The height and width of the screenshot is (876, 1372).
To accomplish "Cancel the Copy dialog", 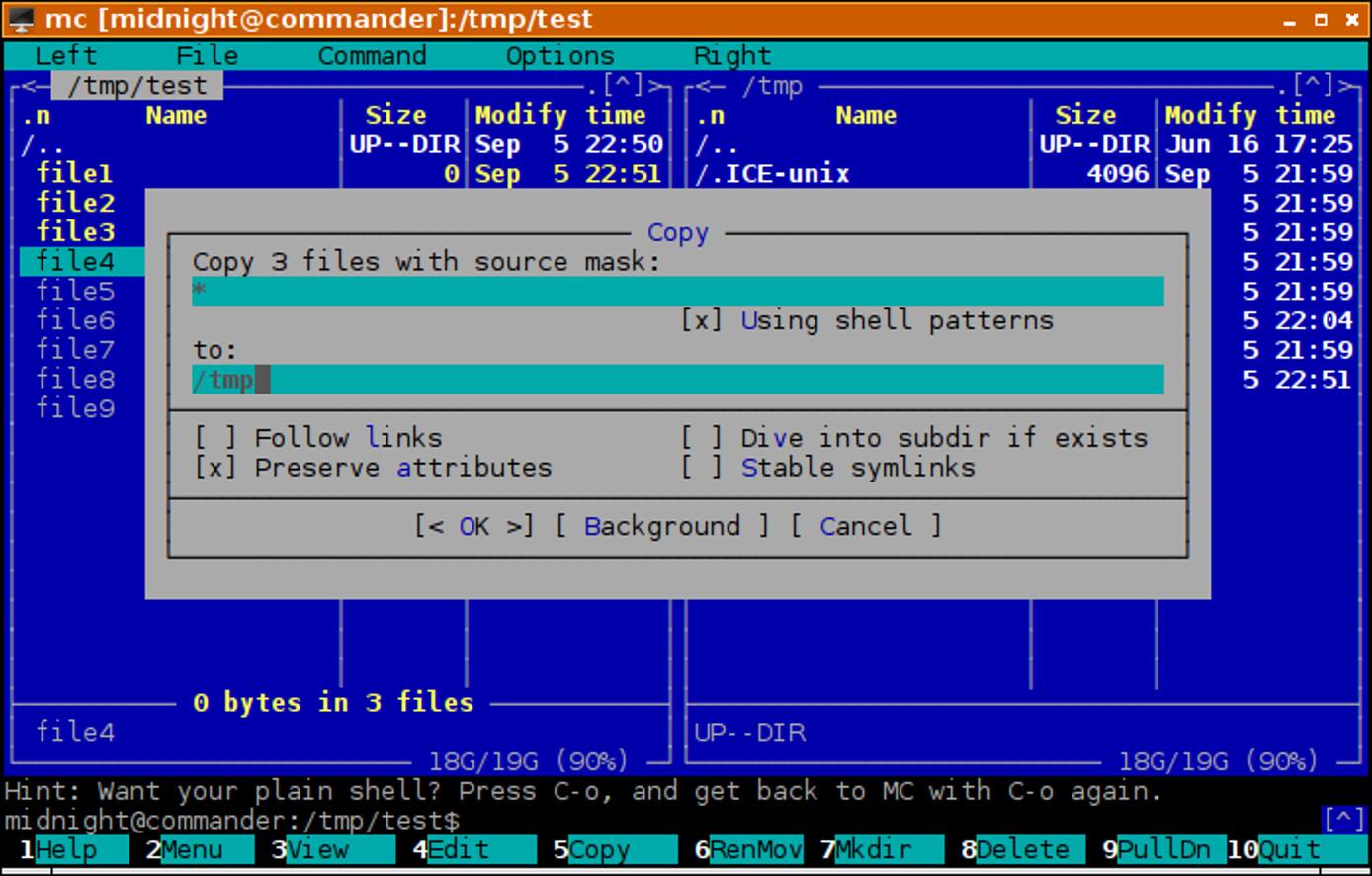I will 867,526.
